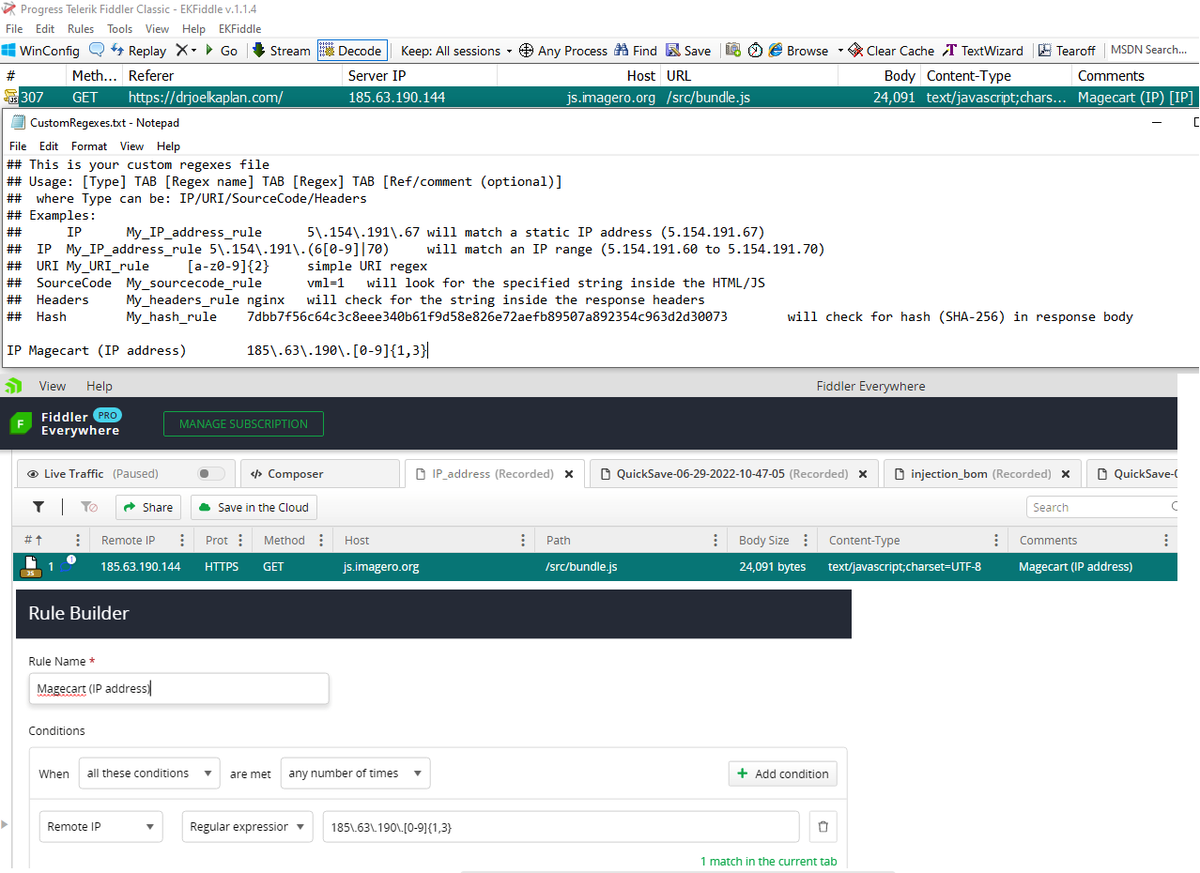Open the Help menu in Fiddler Everywhere
The height and width of the screenshot is (873, 1200).
(x=100, y=386)
